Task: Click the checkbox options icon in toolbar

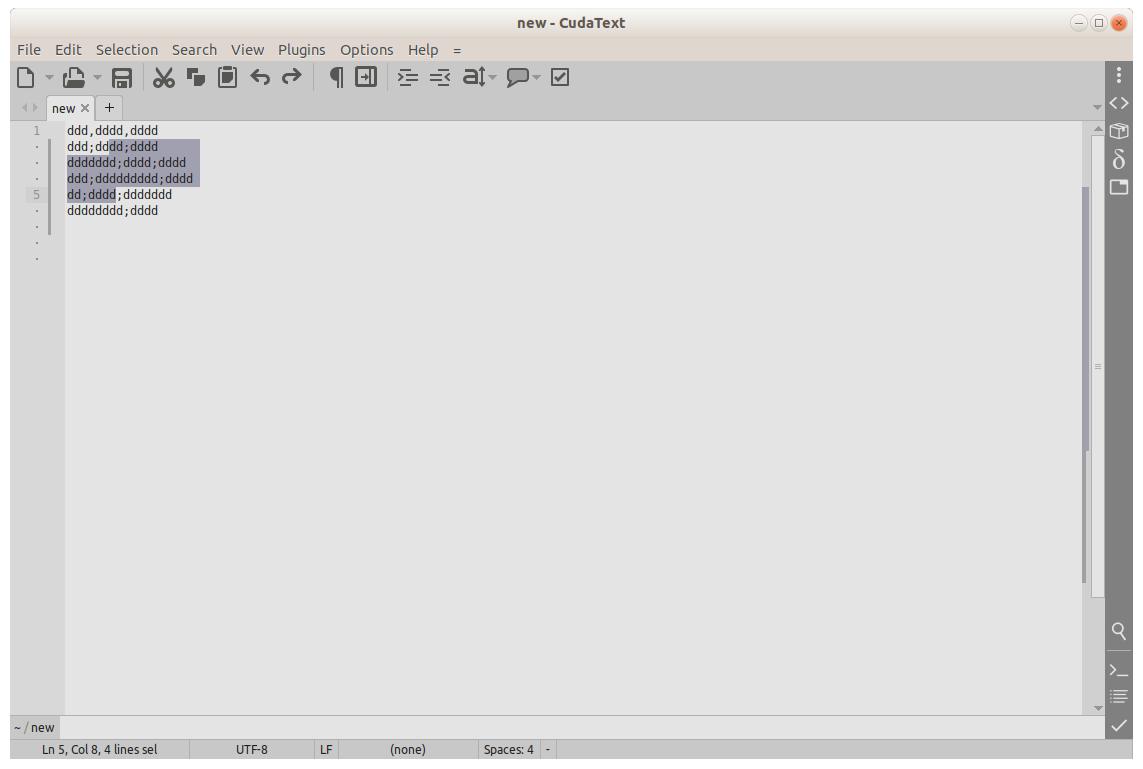Action: point(560,78)
